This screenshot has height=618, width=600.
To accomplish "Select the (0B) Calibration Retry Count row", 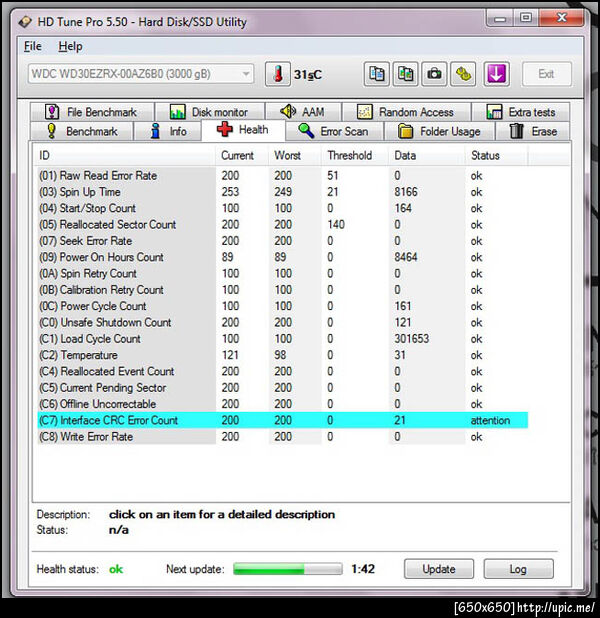I will point(283,290).
